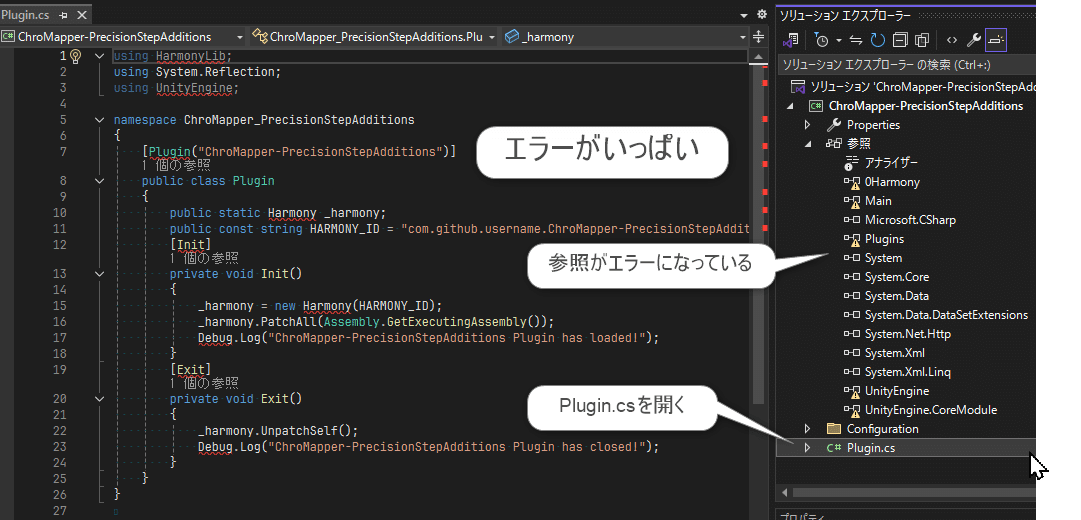
Task: Collapse the Init method at line 13
Action: pyautogui.click(x=100, y=274)
